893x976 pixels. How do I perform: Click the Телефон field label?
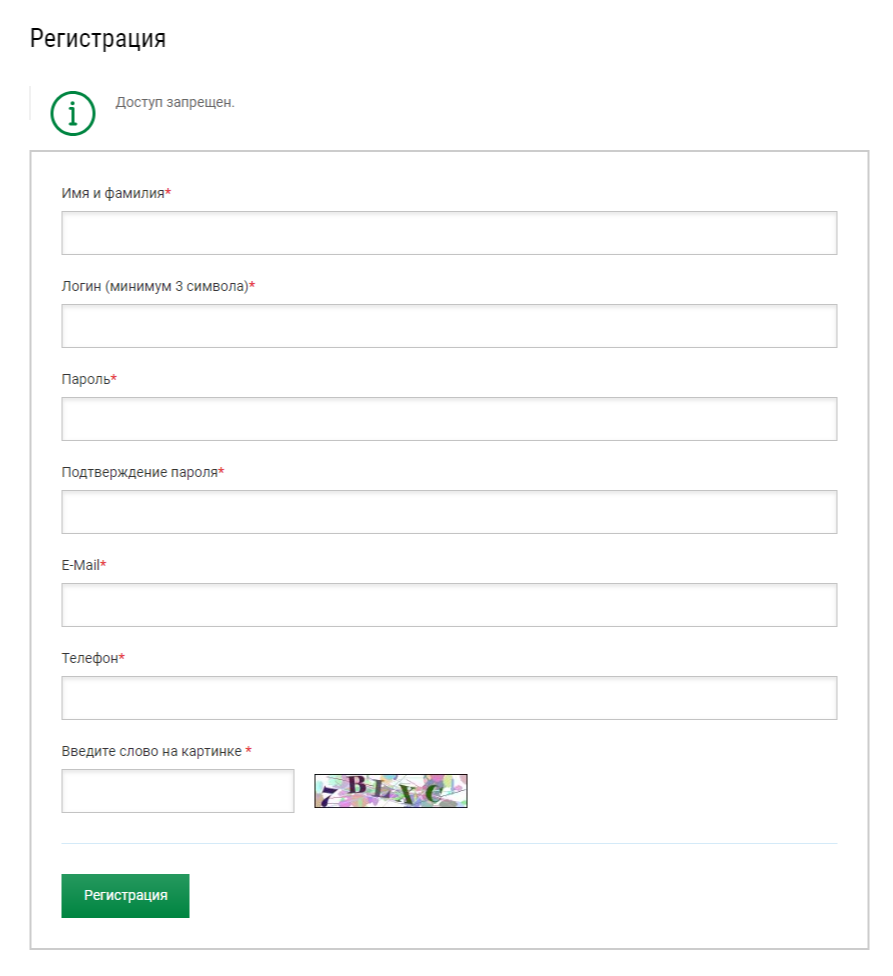(90, 658)
